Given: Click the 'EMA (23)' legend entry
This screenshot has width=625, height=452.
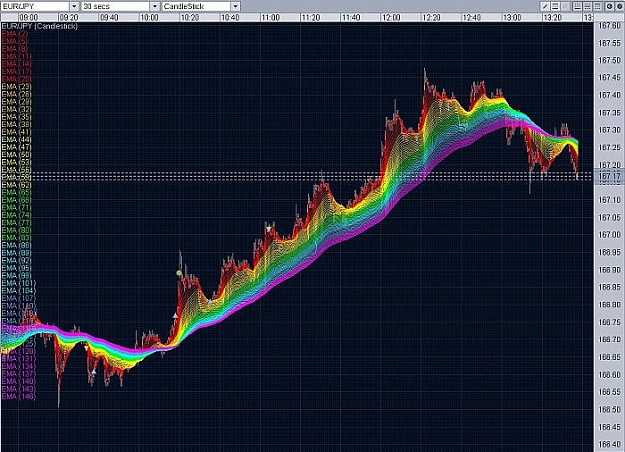Looking at the screenshot, I should click(16, 87).
